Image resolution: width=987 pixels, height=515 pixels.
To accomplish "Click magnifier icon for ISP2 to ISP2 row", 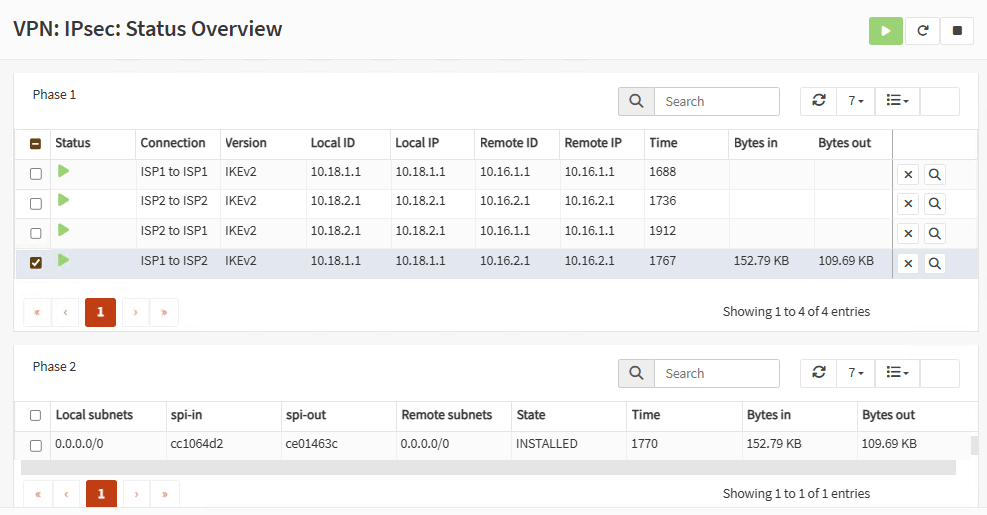I will point(935,204).
